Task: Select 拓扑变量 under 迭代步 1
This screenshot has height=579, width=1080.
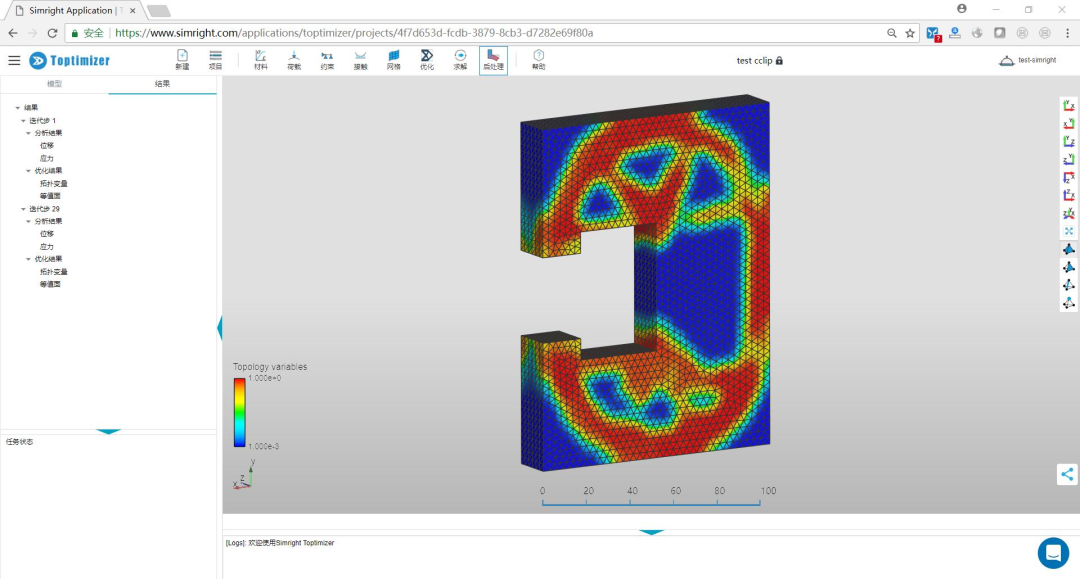Action: [x=54, y=184]
